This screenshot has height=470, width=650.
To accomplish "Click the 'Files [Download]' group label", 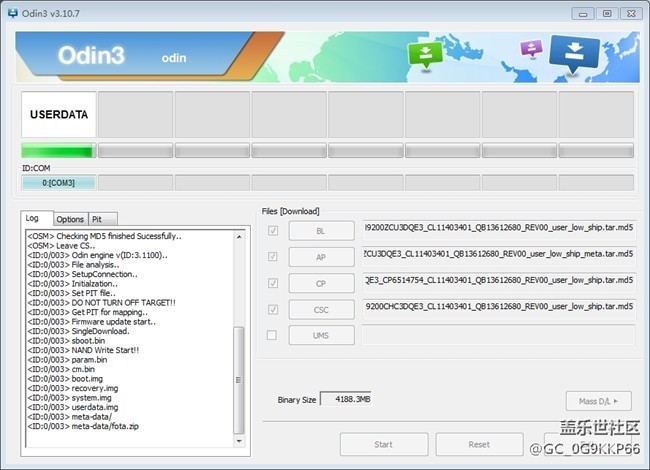I will click(291, 211).
